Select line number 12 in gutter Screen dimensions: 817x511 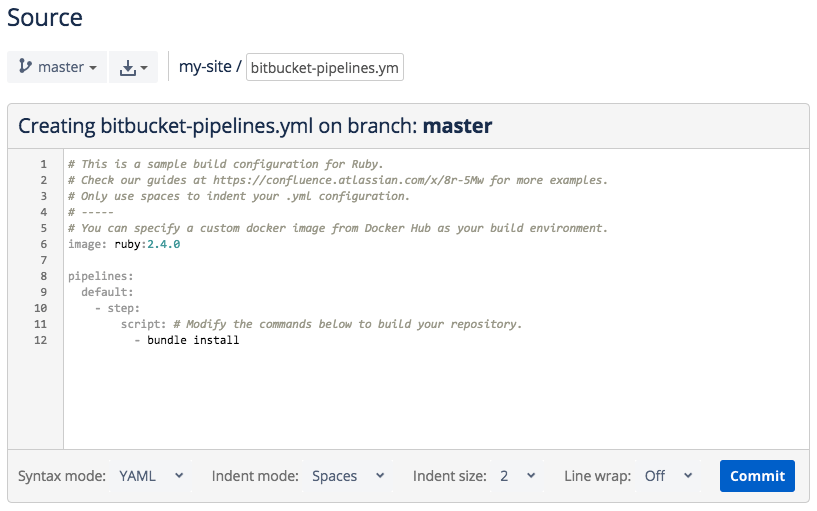click(41, 340)
